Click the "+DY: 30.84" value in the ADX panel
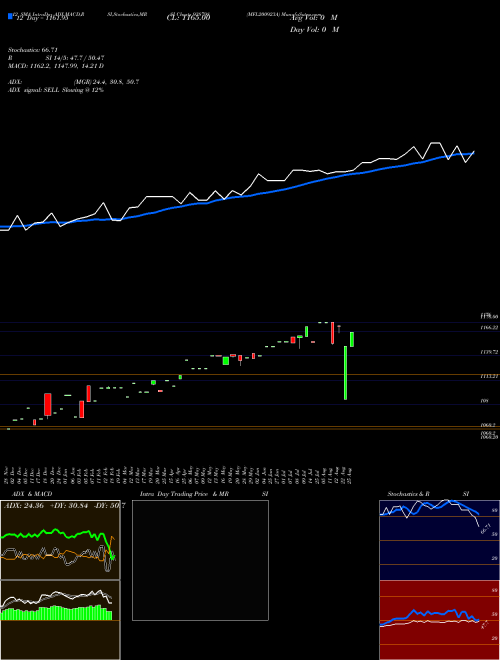This screenshot has width=500, height=660. pos(69,506)
